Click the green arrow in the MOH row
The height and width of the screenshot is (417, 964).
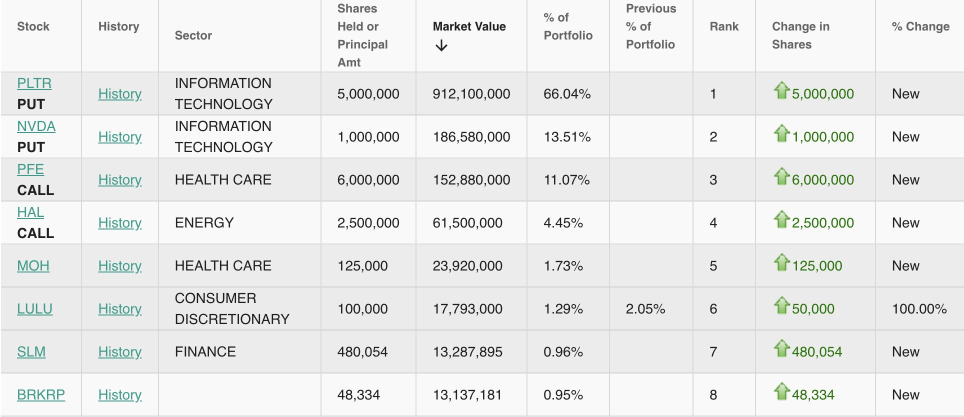(781, 264)
